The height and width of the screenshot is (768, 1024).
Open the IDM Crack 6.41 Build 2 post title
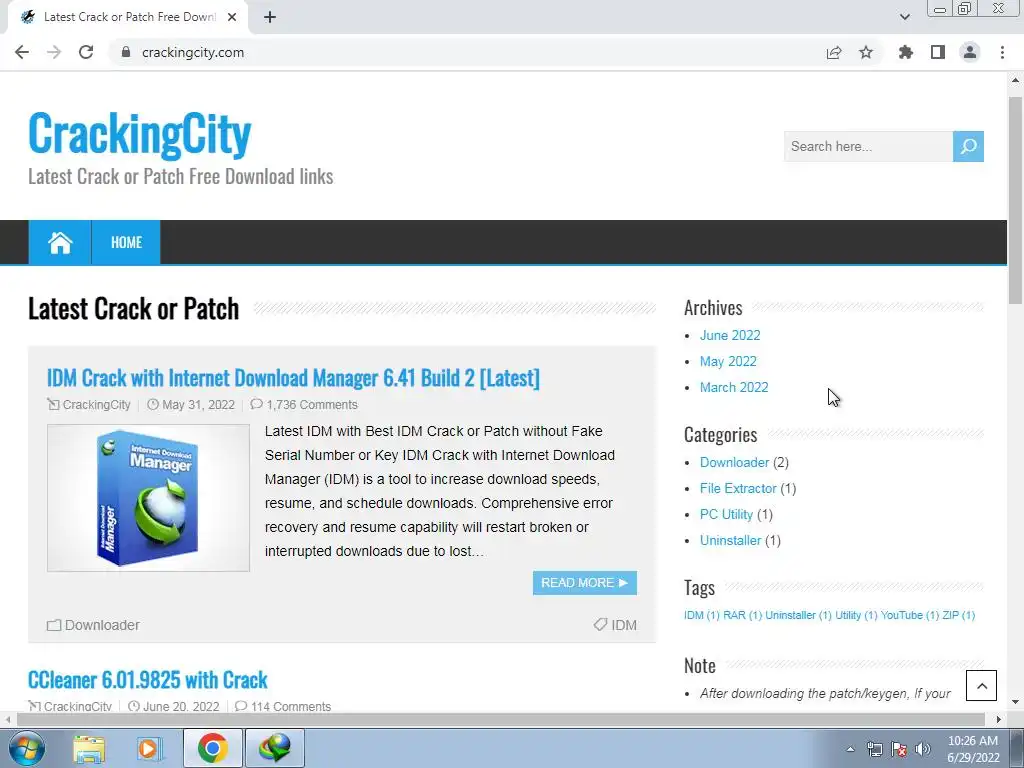[x=293, y=378]
